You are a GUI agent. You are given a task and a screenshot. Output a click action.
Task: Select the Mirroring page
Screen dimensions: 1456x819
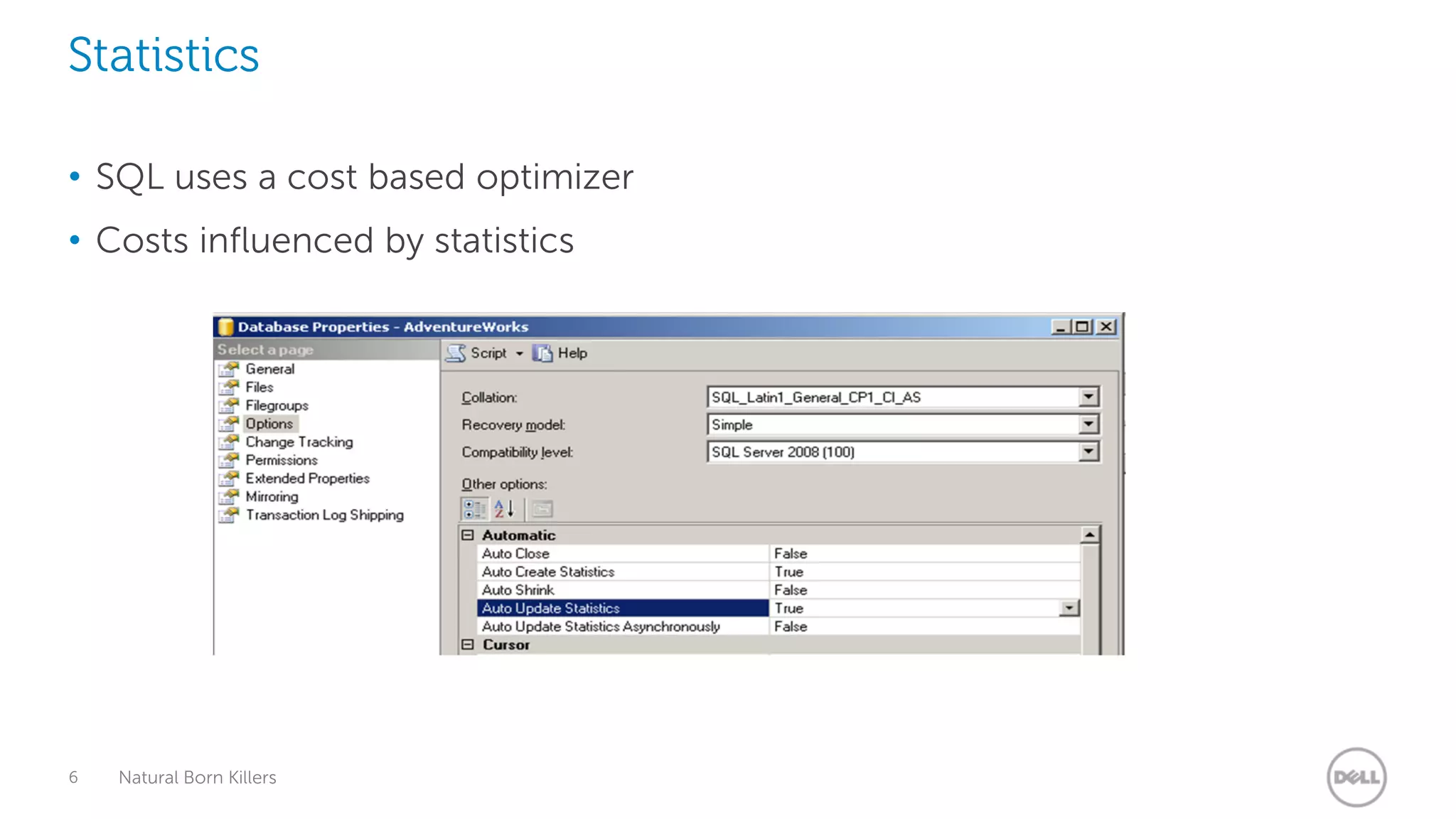(x=272, y=497)
